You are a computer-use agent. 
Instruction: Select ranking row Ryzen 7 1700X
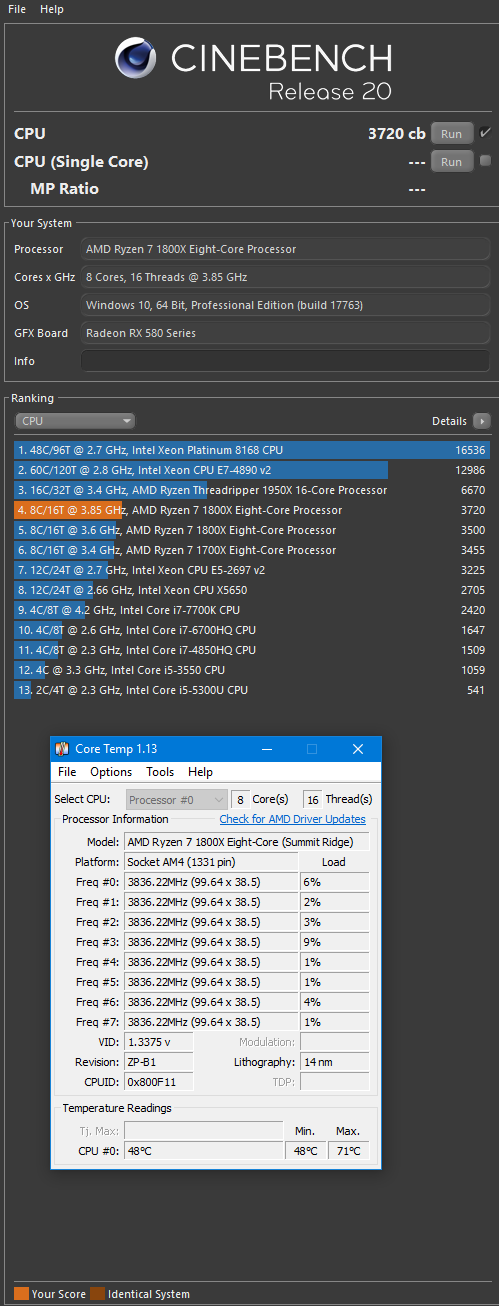pos(252,550)
